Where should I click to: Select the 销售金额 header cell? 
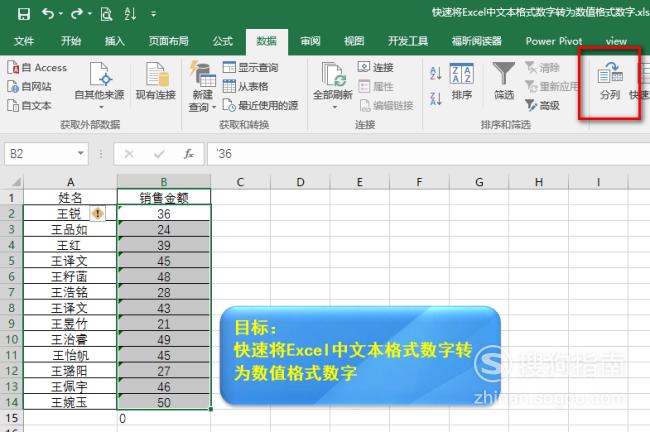(164, 198)
